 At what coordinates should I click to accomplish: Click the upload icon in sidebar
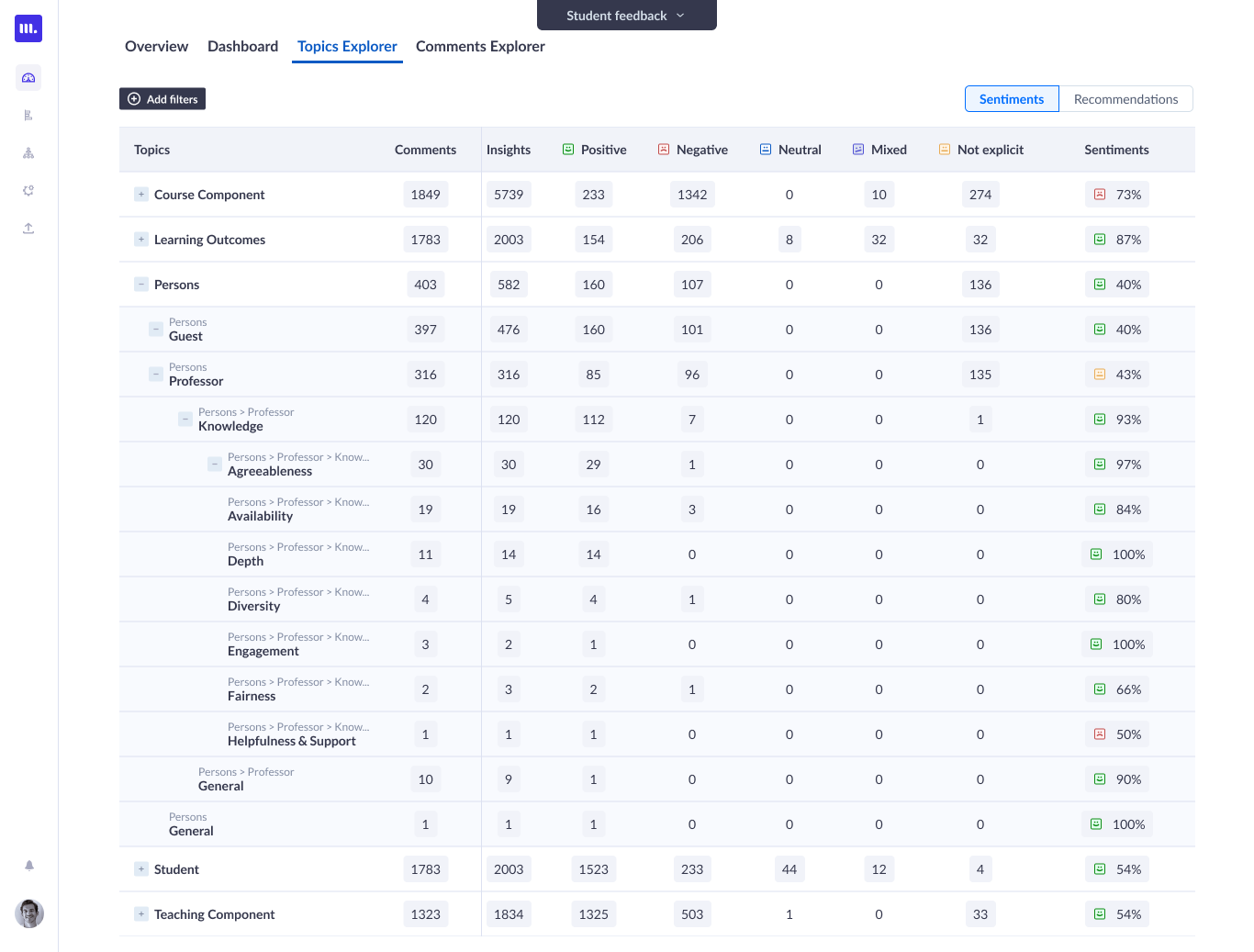coord(28,229)
